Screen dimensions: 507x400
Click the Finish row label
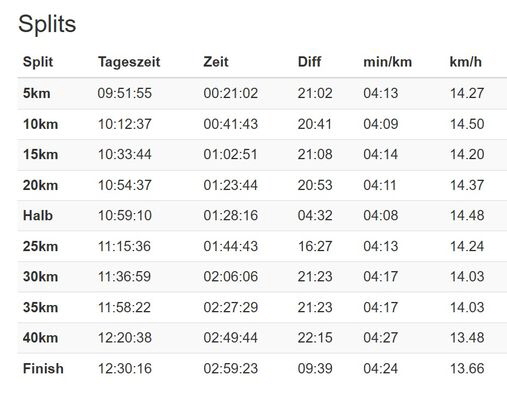click(43, 369)
